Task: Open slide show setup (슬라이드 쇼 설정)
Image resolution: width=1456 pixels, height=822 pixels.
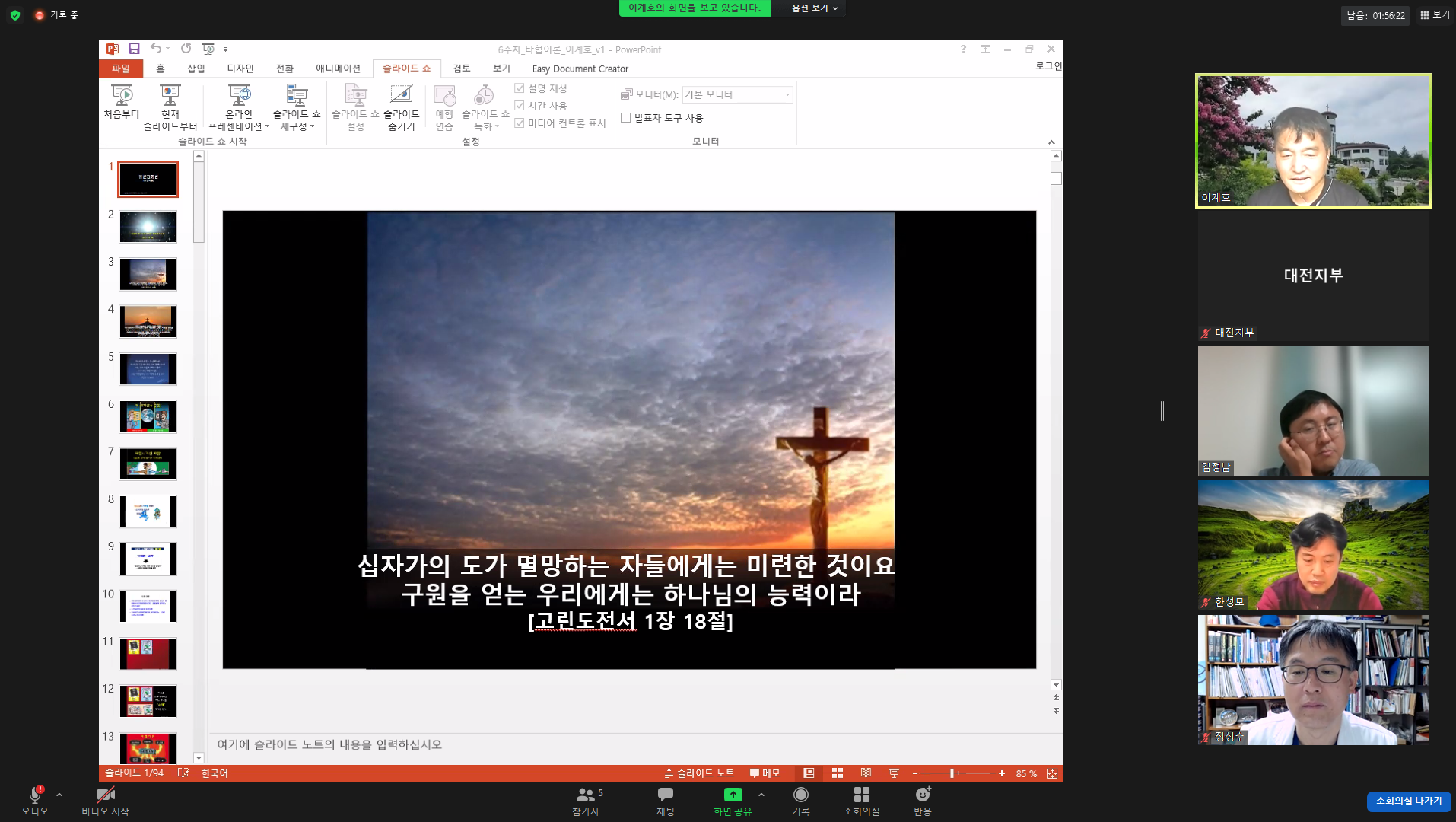Action: point(355,107)
